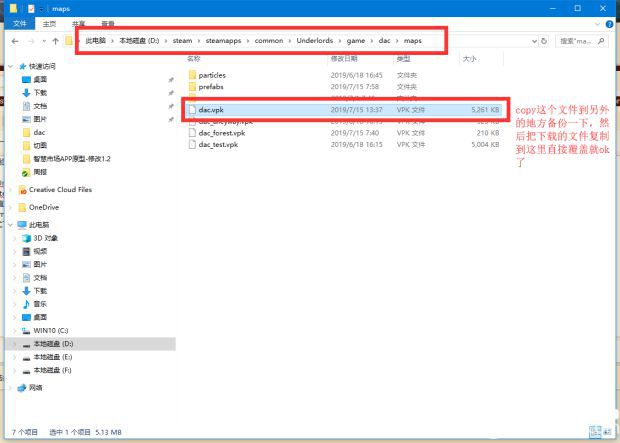Select the prefabs folder
Viewport: 620px width, 443px height.
click(x=211, y=87)
